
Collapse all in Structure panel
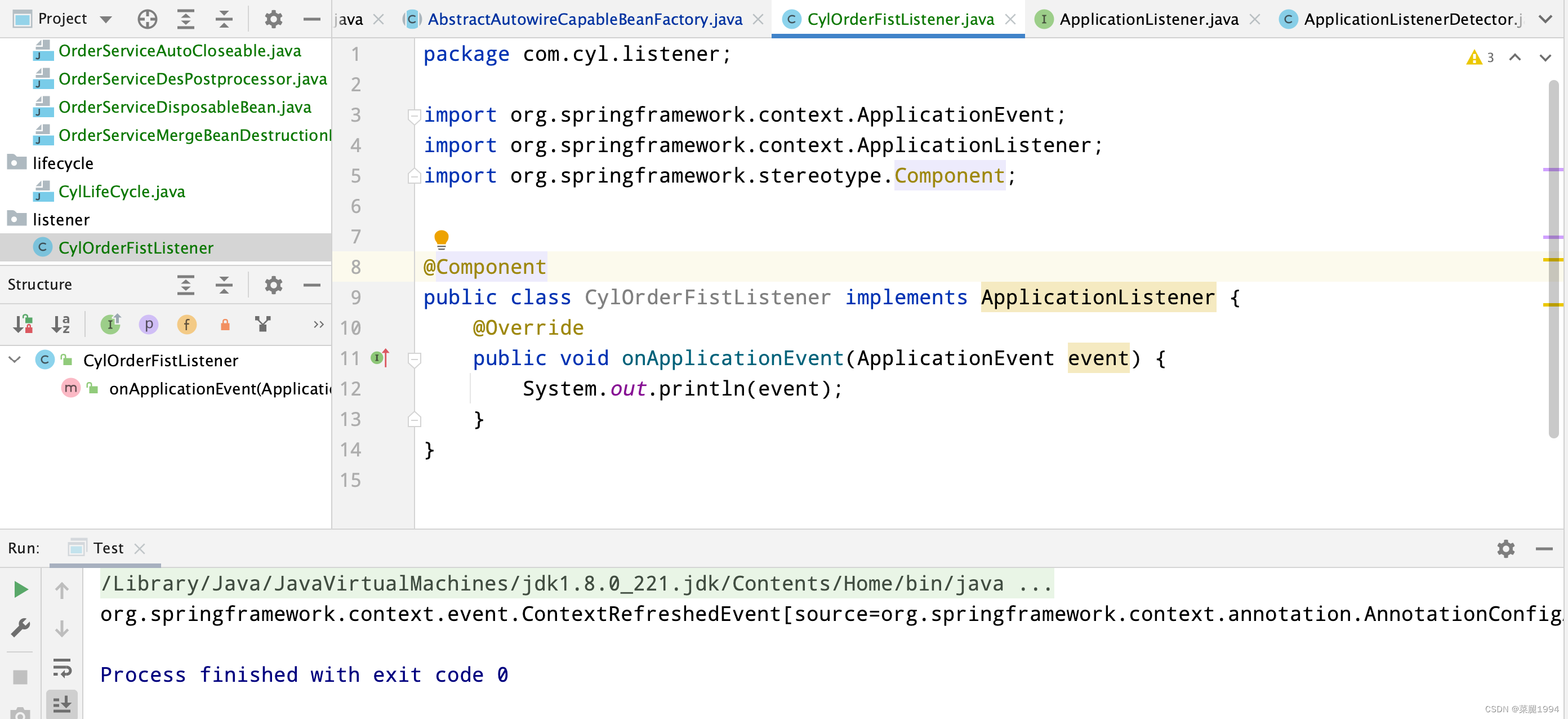[224, 285]
